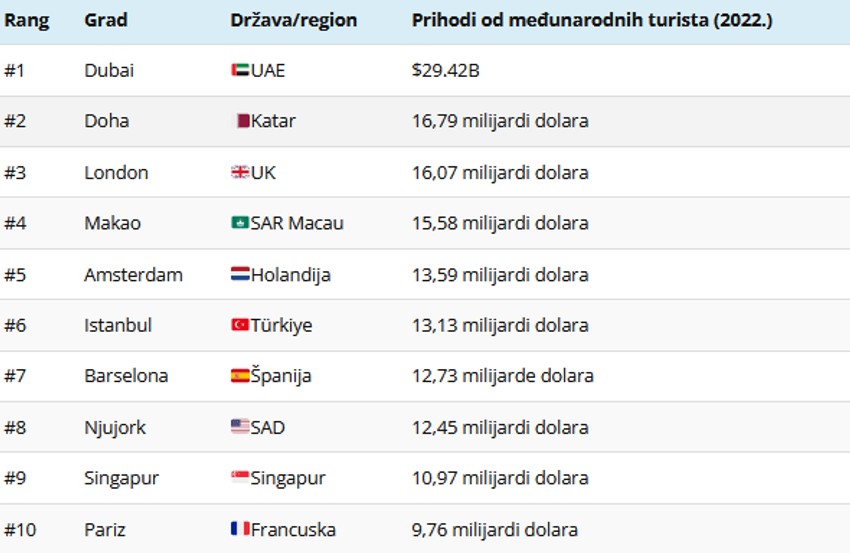Click the #10 rank cell

(22, 530)
